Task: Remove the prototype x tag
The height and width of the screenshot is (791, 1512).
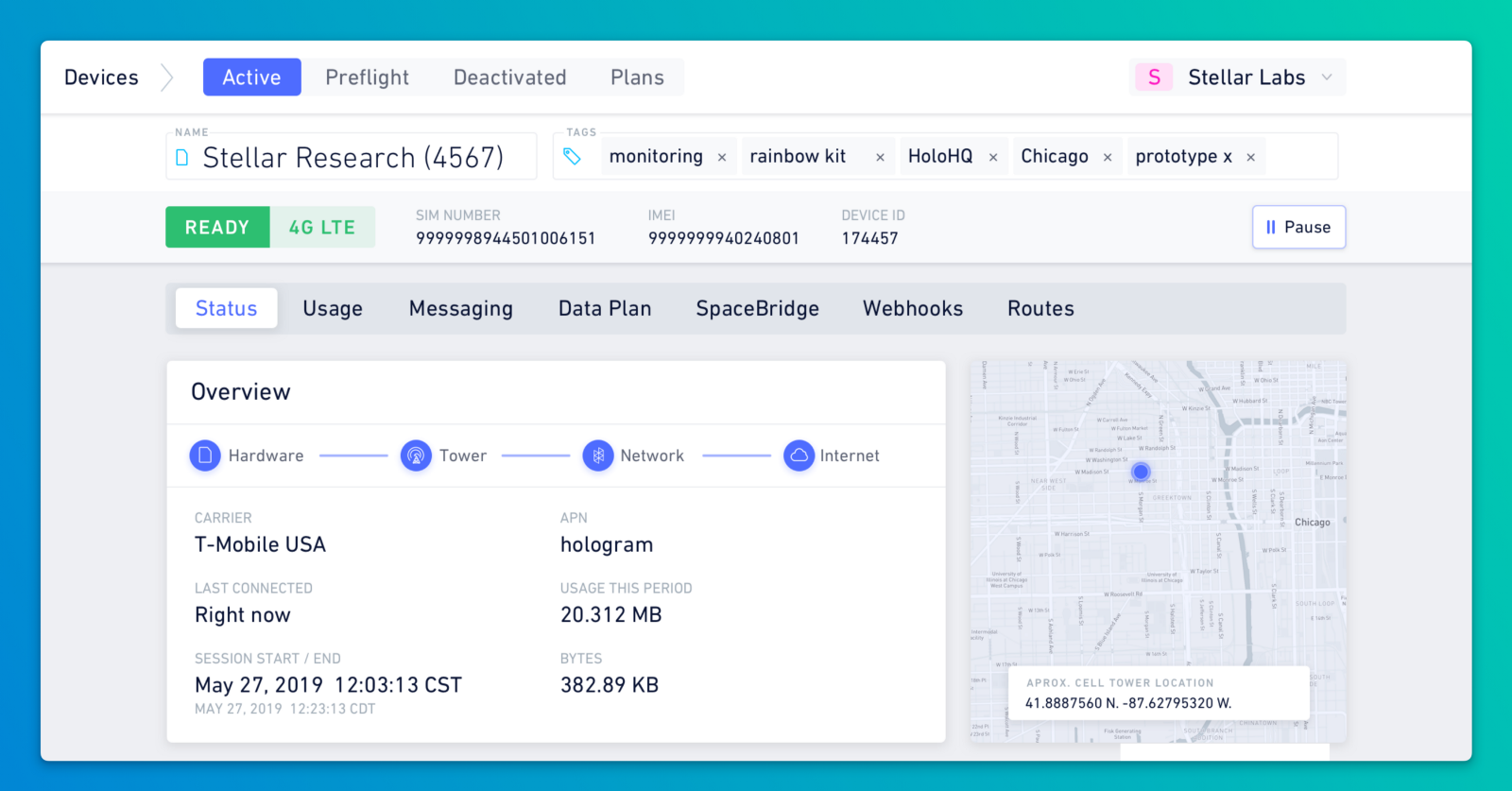Action: point(1250,157)
